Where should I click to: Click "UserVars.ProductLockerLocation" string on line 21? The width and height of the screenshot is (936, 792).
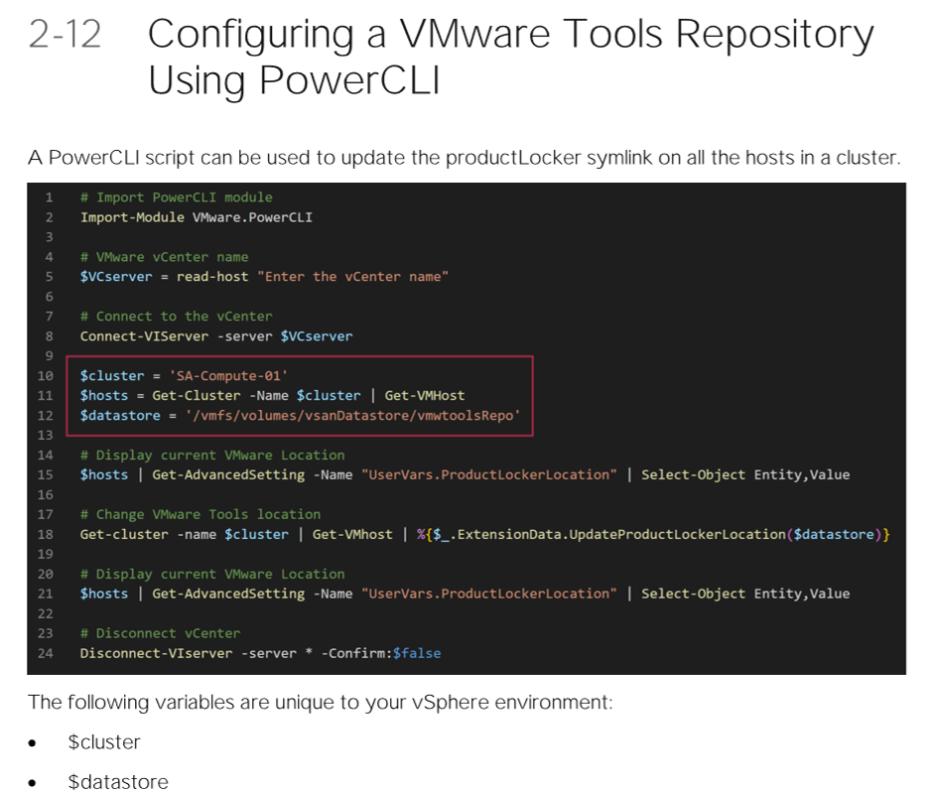tap(488, 594)
